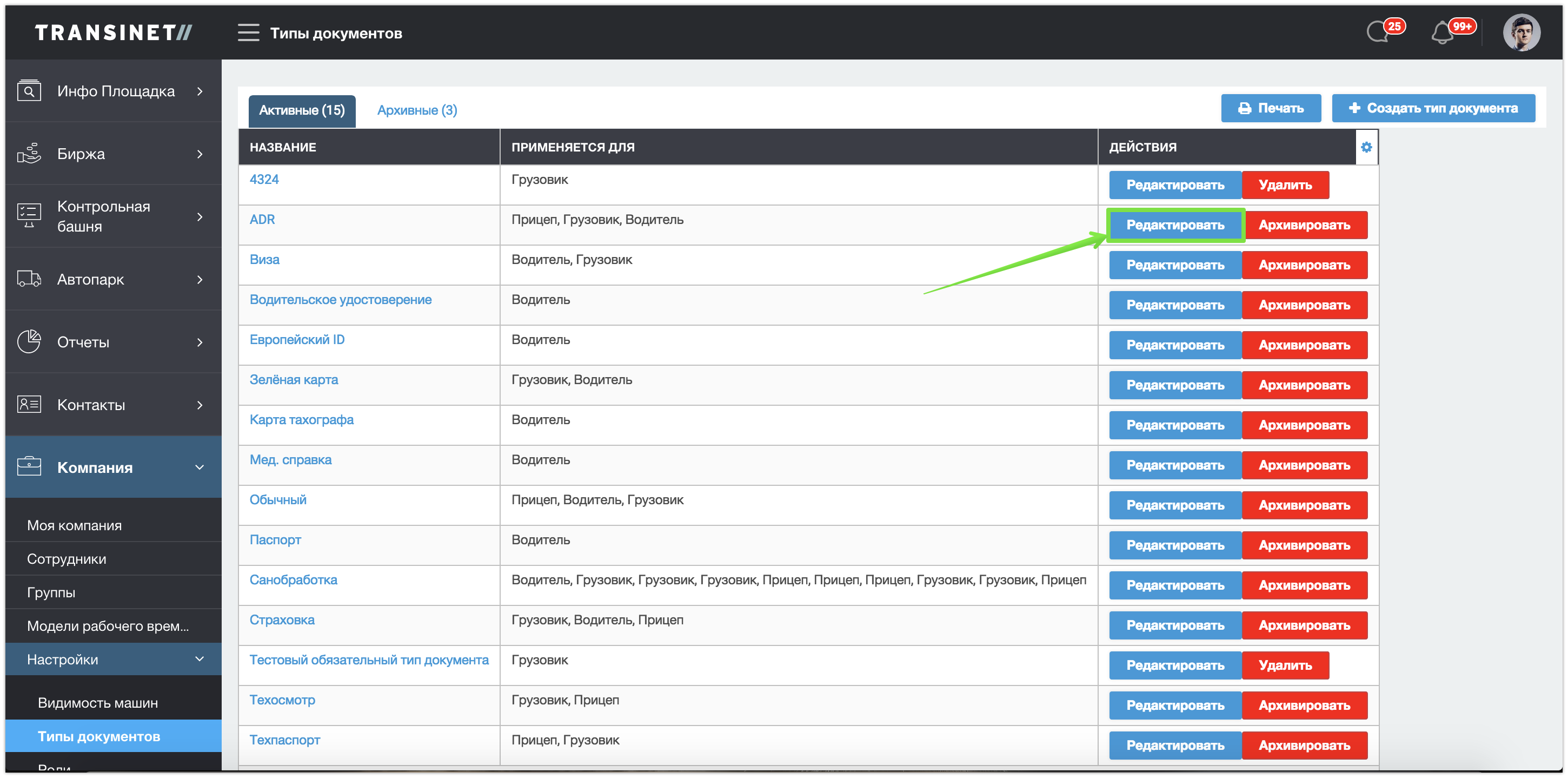Open the Водительское удостоверение link
1568x778 pixels.
coord(340,300)
